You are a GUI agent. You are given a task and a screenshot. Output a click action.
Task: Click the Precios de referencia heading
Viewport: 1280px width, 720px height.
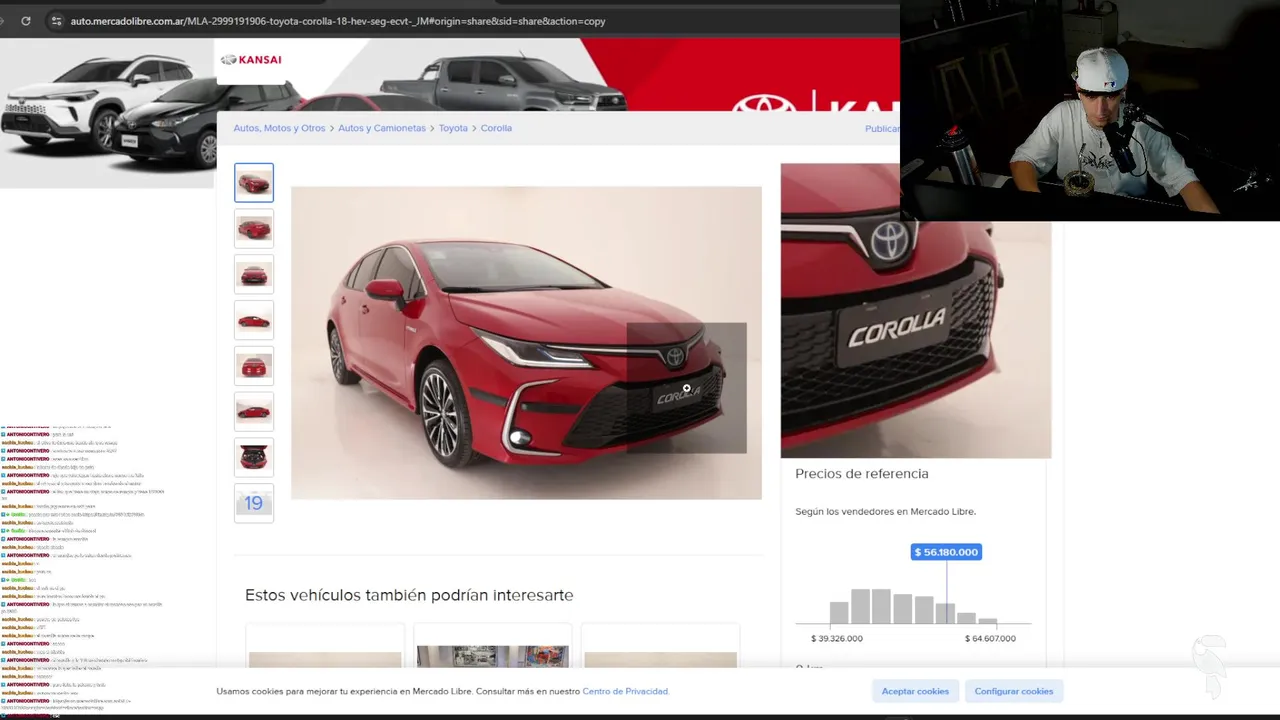pos(862,474)
